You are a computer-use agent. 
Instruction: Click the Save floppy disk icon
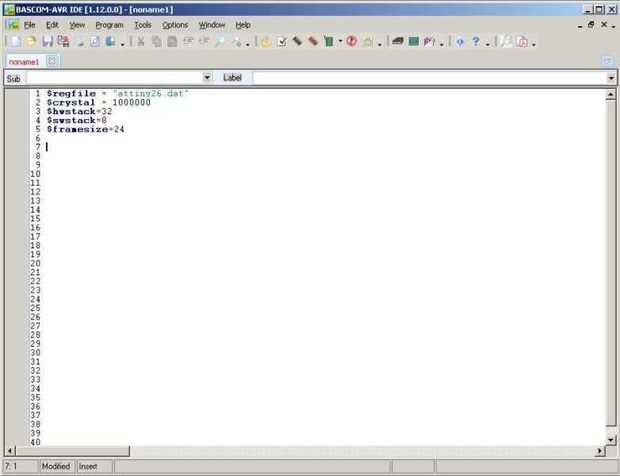click(x=47, y=42)
